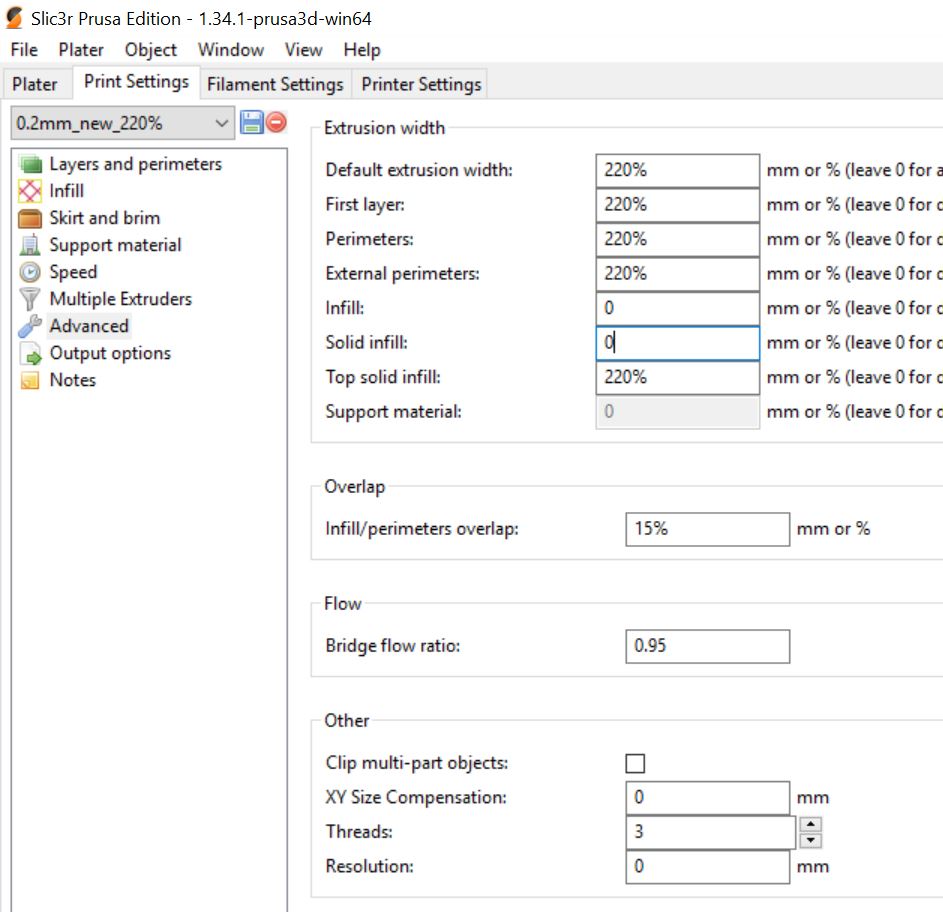Select the Infill category icon
This screenshot has height=912, width=943.
coord(31,191)
